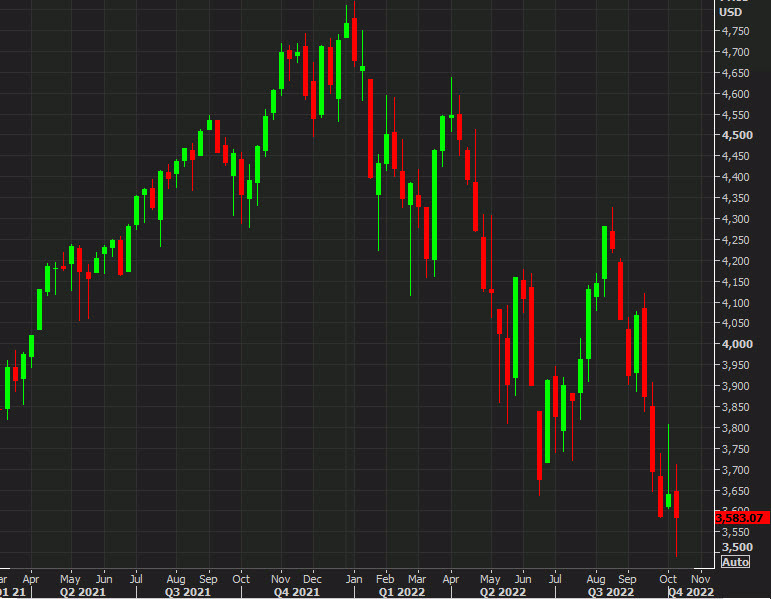Select the Jul label above Q3 2022
The height and width of the screenshot is (599, 771).
pos(555,579)
